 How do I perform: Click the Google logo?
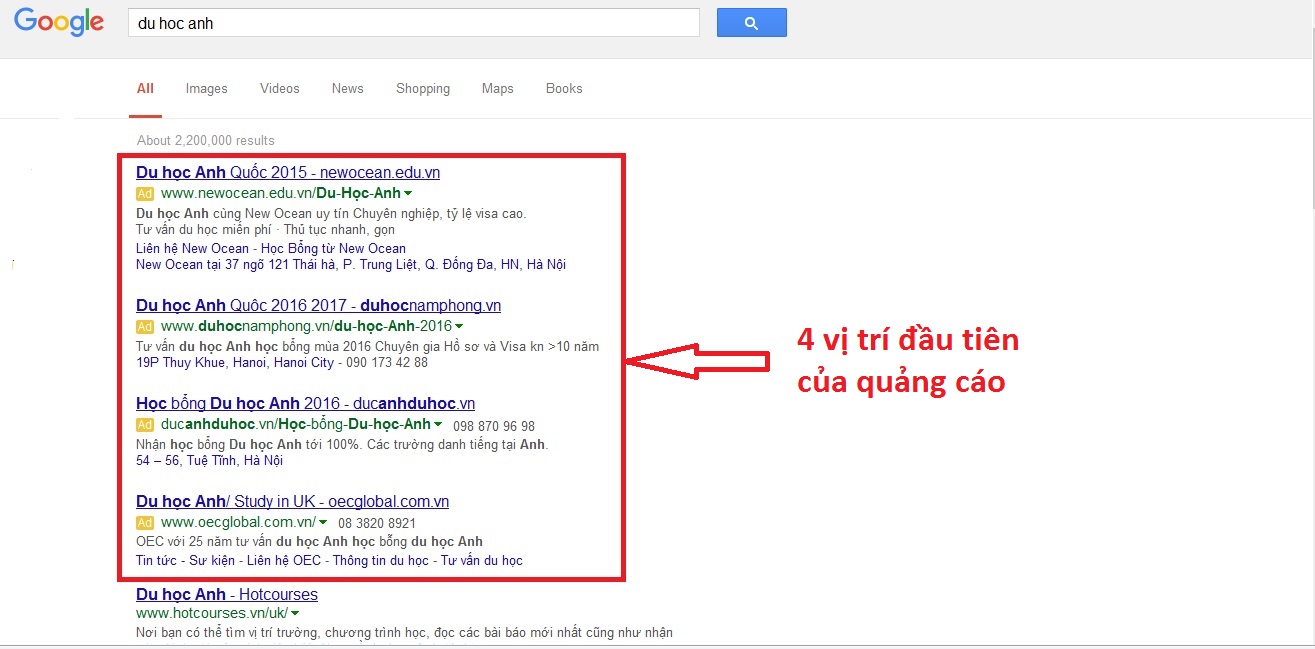[x=59, y=22]
